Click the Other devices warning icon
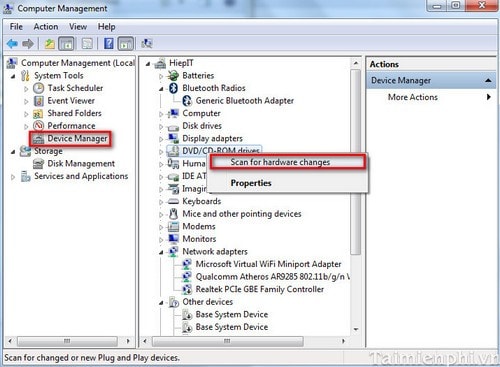Image resolution: width=500 pixels, height=367 pixels. pos(174,302)
